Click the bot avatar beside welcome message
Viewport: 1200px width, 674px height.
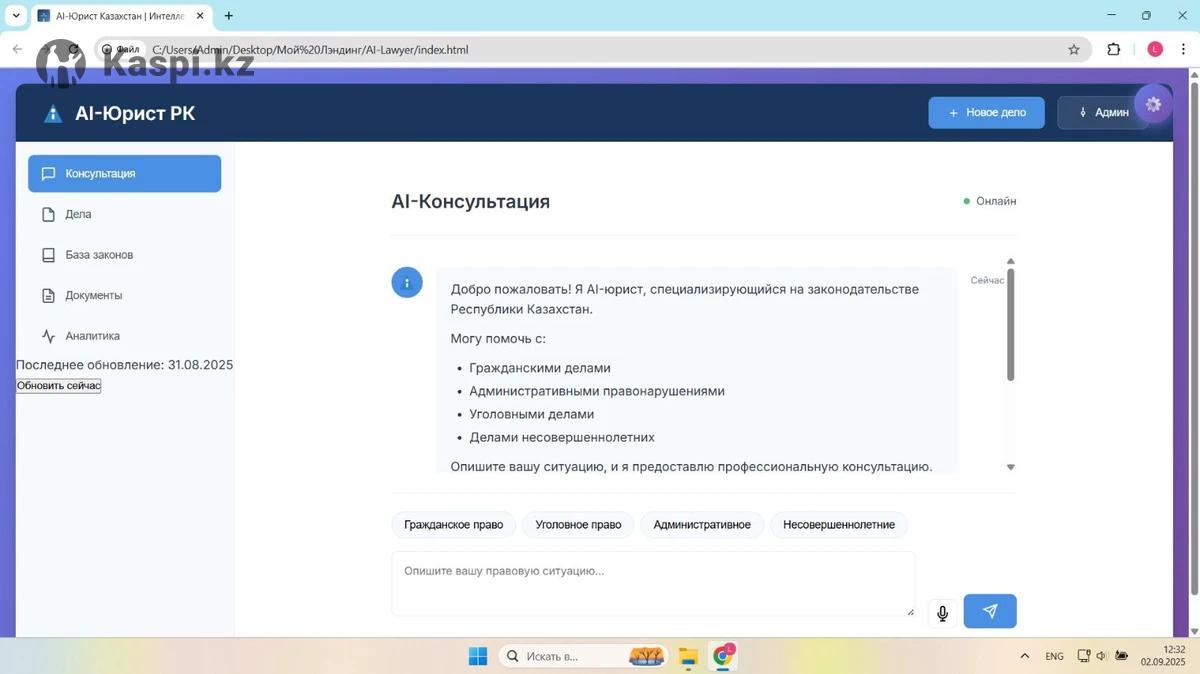coord(406,283)
